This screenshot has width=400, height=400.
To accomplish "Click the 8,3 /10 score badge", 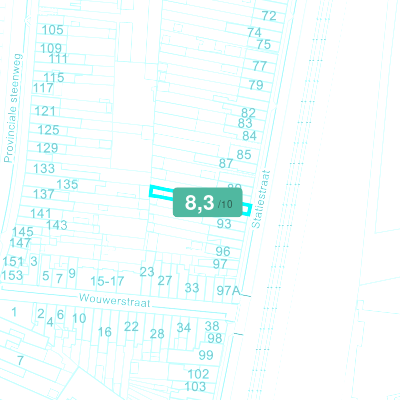I will point(207,202).
